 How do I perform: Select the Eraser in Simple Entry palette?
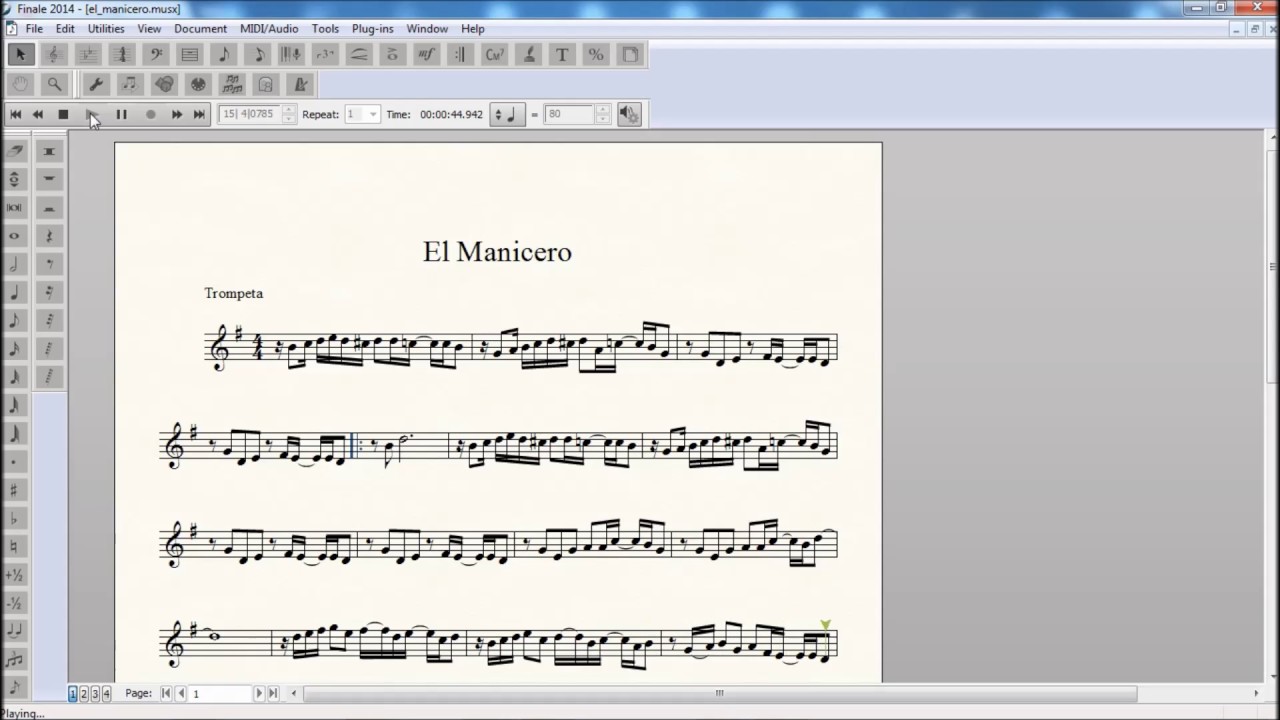pyautogui.click(x=15, y=151)
